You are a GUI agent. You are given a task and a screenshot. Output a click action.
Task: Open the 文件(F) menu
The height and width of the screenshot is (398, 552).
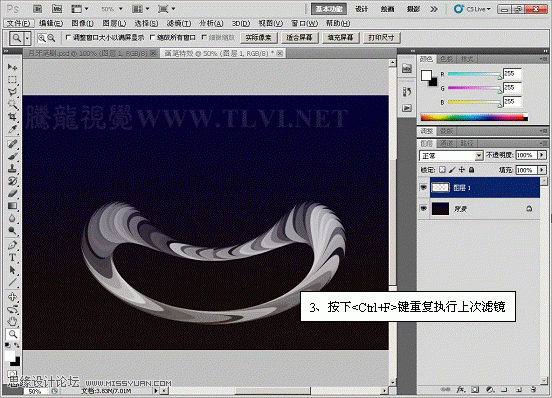19,24
